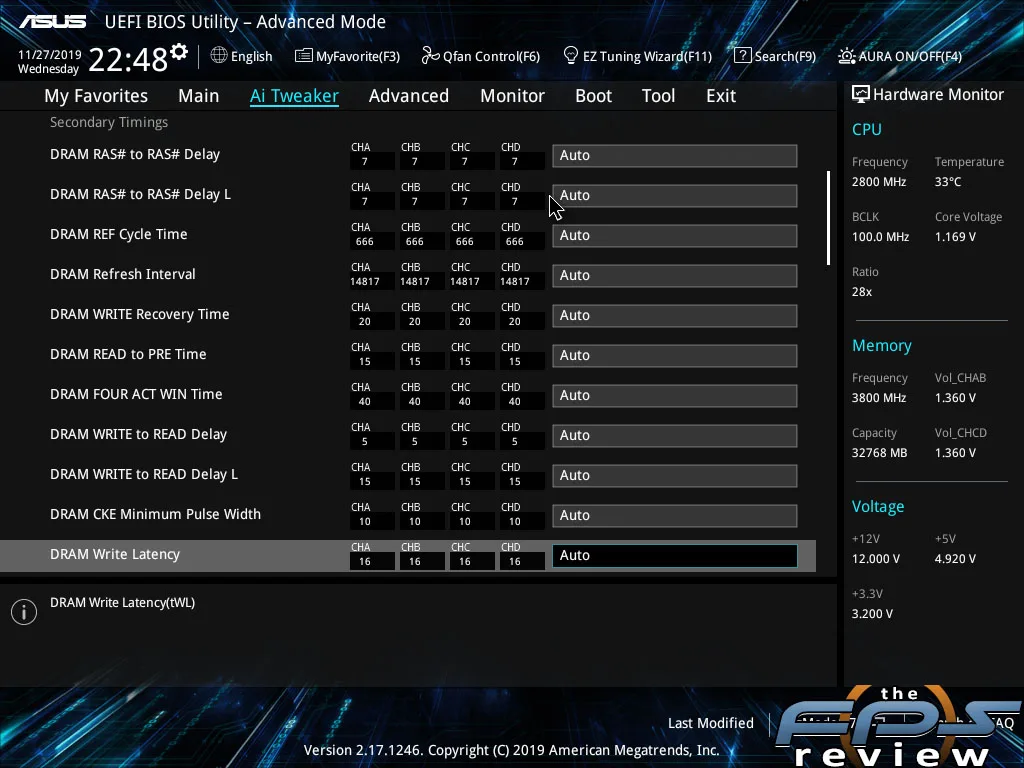The image size is (1024, 768).
Task: Click the Capacity 32768 MB value
Action: (880, 453)
